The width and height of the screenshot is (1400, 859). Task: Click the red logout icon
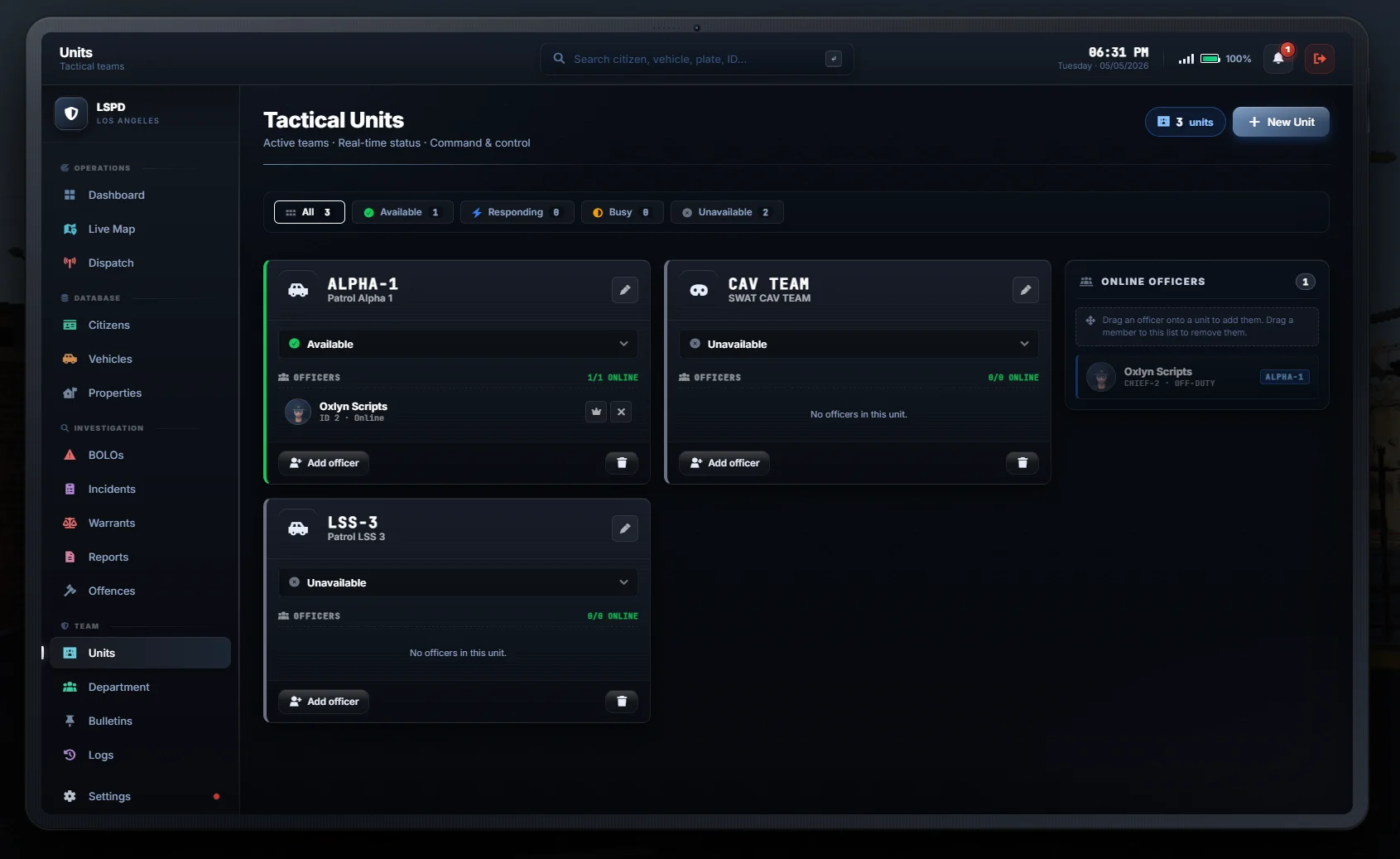[x=1320, y=59]
